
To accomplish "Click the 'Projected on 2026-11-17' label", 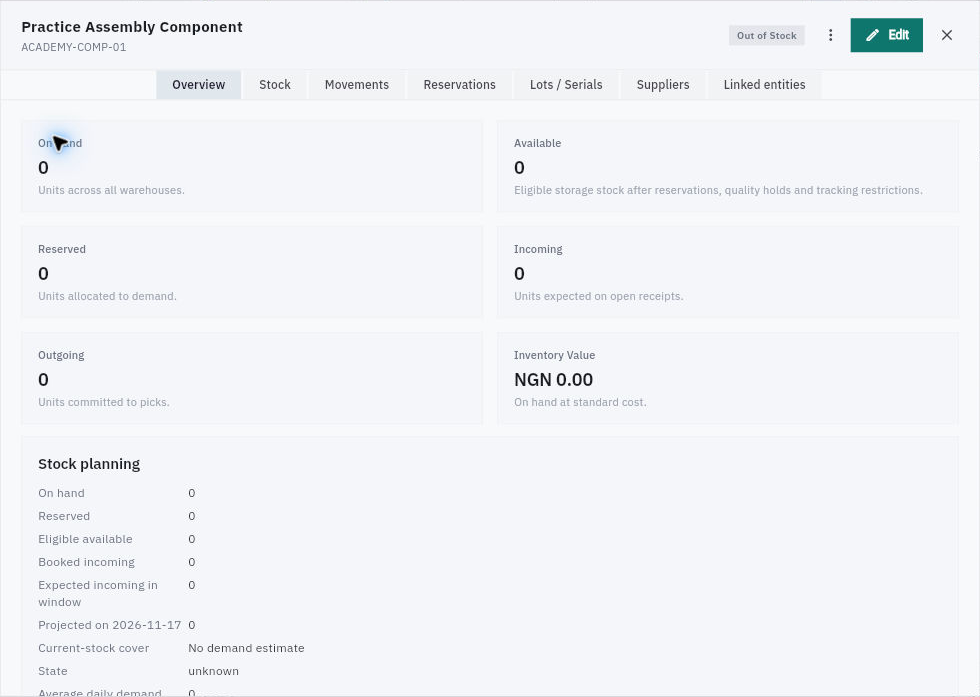I will point(109,625).
